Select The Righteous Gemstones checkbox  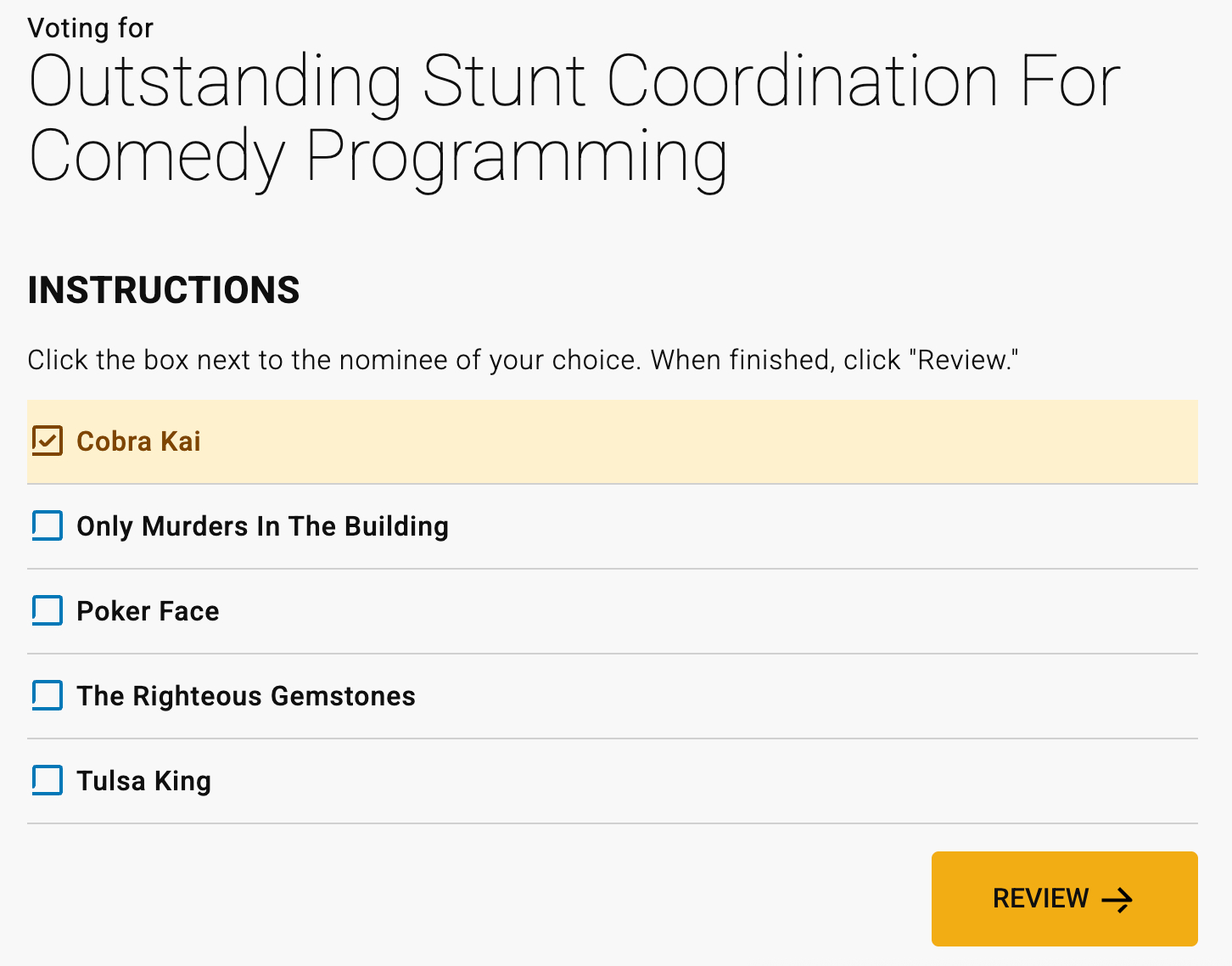pyautogui.click(x=48, y=695)
